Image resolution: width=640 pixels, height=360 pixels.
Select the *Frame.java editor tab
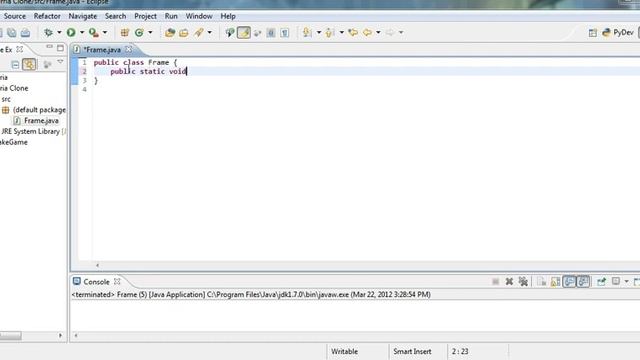click(x=102, y=50)
